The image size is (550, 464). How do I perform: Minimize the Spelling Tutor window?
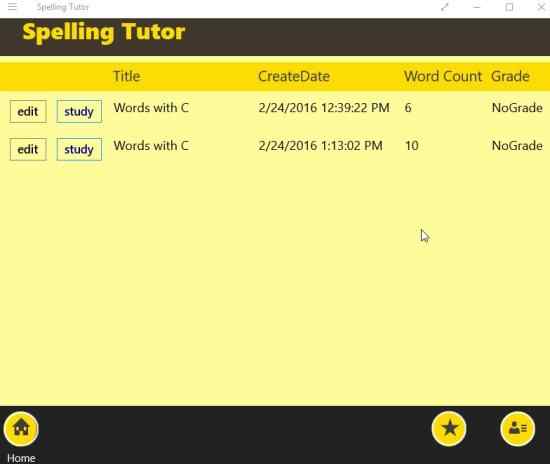click(x=476, y=7)
